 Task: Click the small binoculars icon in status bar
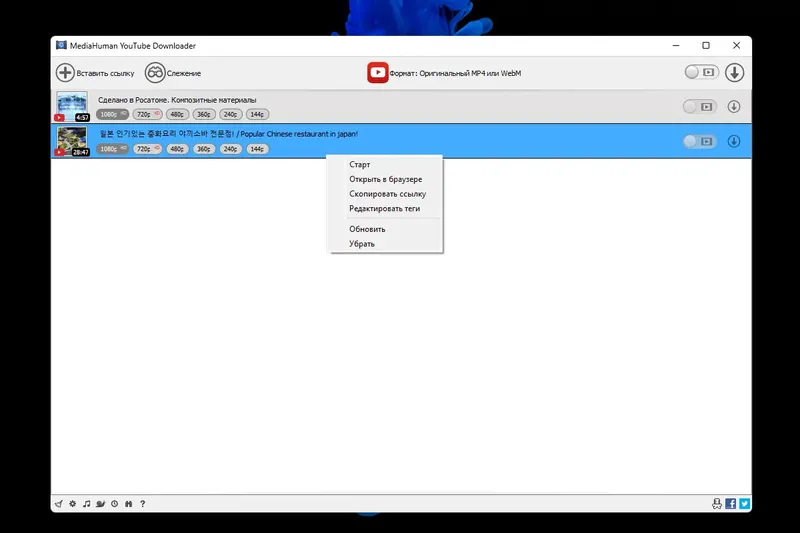pos(129,504)
